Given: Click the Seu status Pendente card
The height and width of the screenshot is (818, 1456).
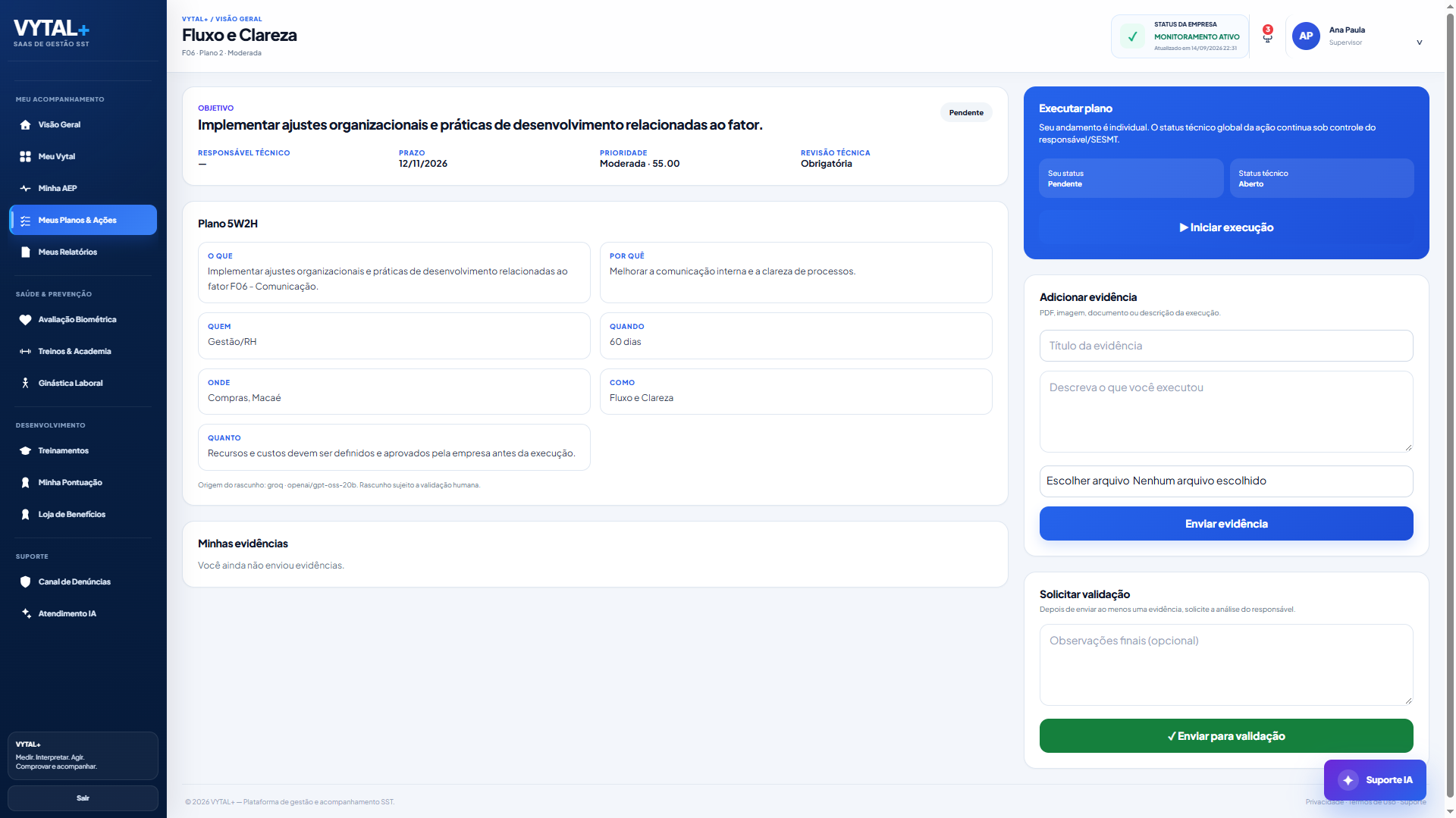Looking at the screenshot, I should click(x=1131, y=178).
